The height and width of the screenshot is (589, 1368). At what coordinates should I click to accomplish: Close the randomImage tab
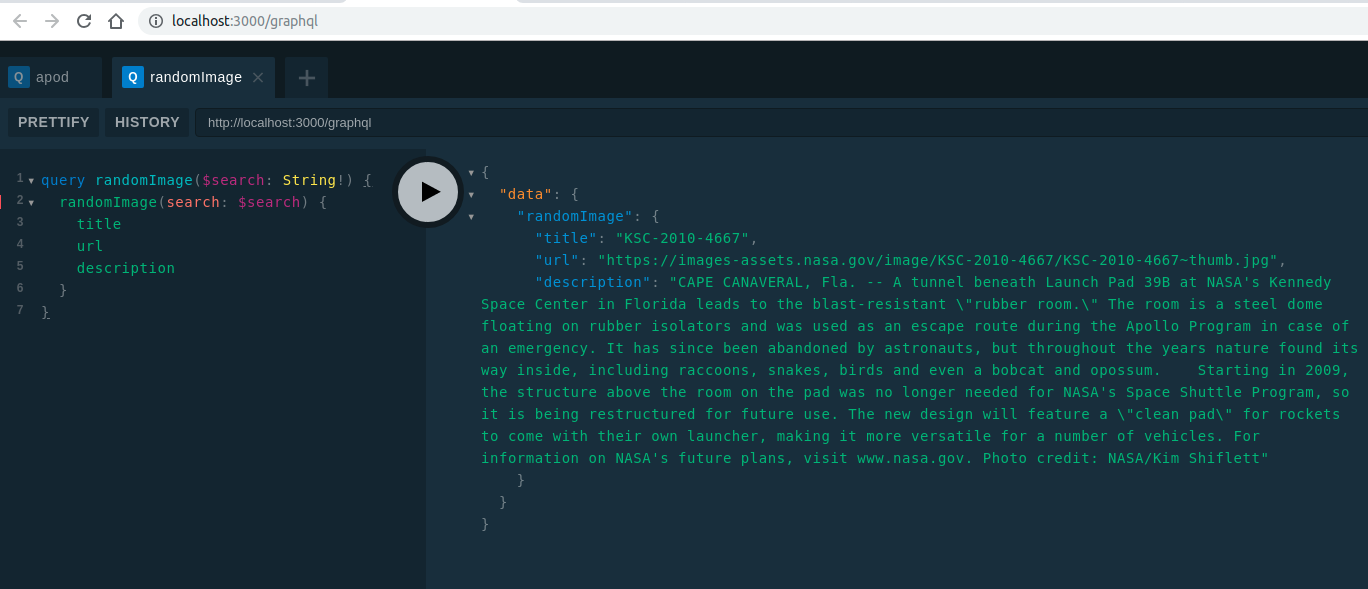click(257, 76)
